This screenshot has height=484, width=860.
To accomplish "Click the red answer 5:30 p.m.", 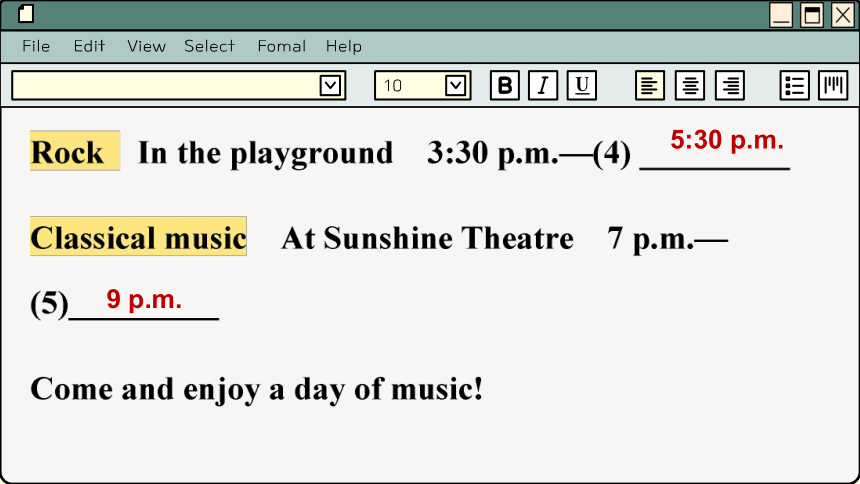I will pyautogui.click(x=727, y=140).
